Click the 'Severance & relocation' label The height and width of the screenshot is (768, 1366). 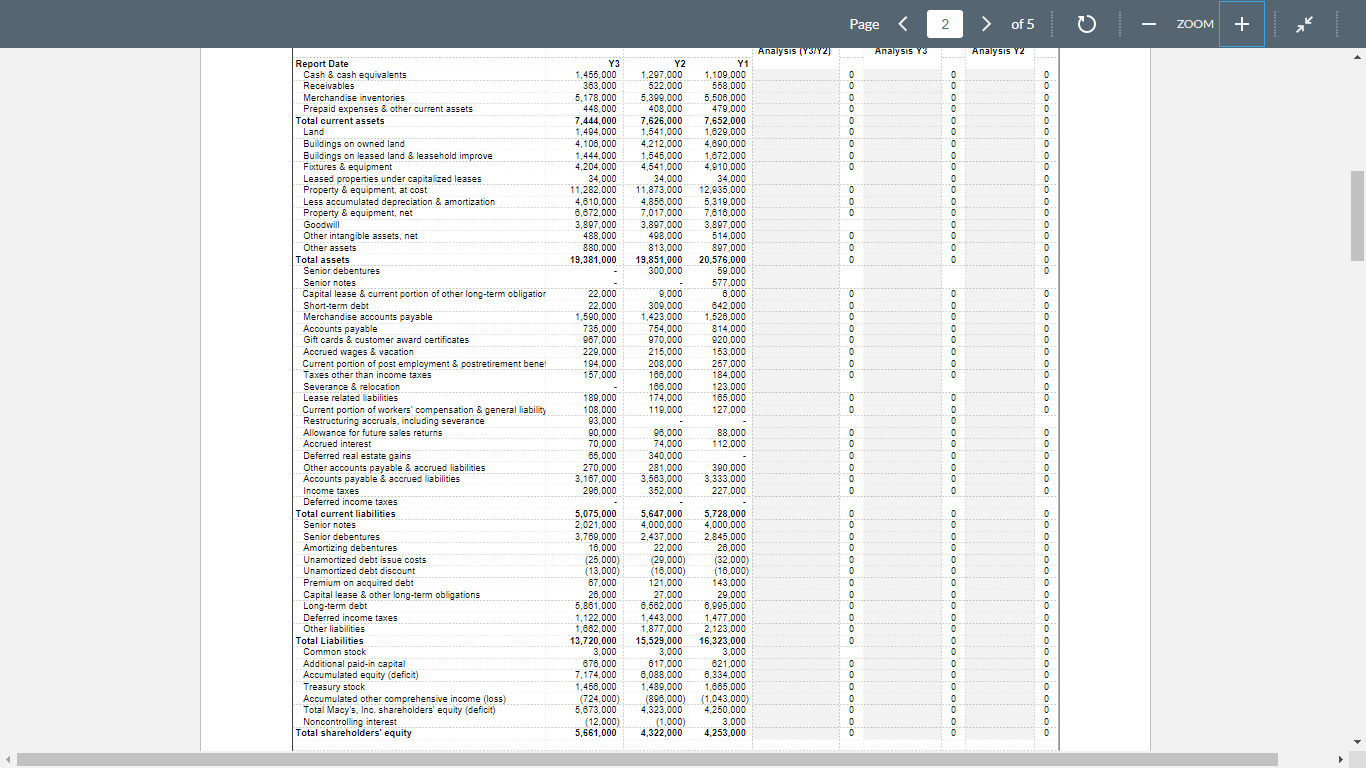pos(351,387)
